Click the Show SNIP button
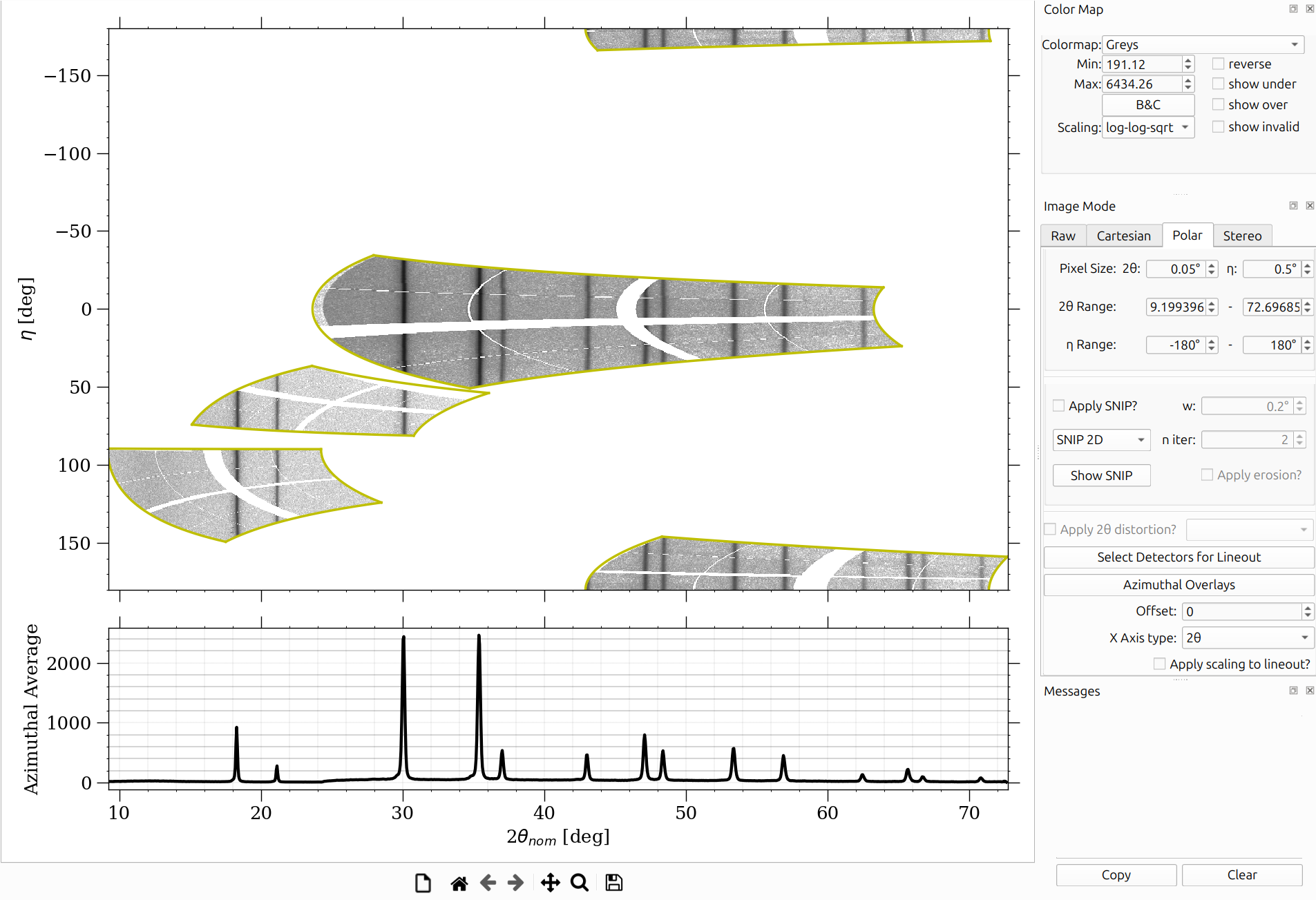 [1101, 475]
